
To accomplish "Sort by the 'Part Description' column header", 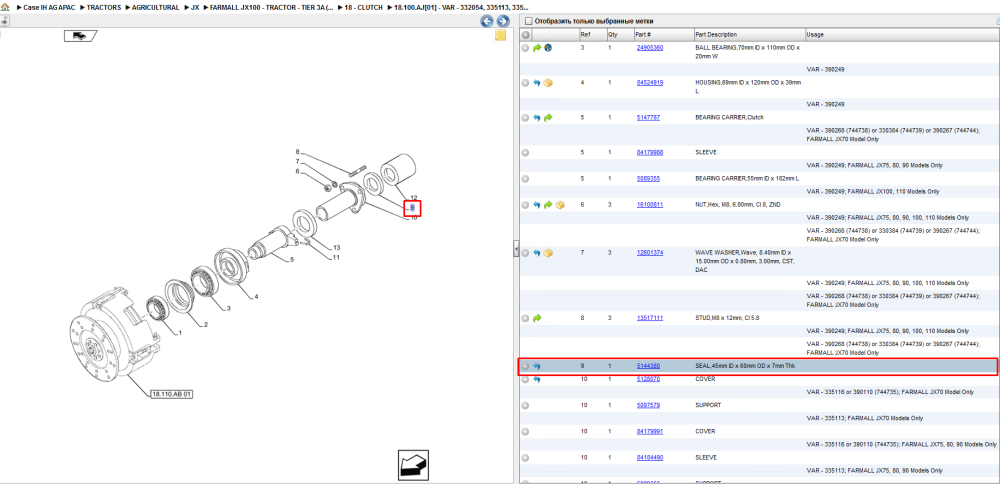I will tap(749, 34).
